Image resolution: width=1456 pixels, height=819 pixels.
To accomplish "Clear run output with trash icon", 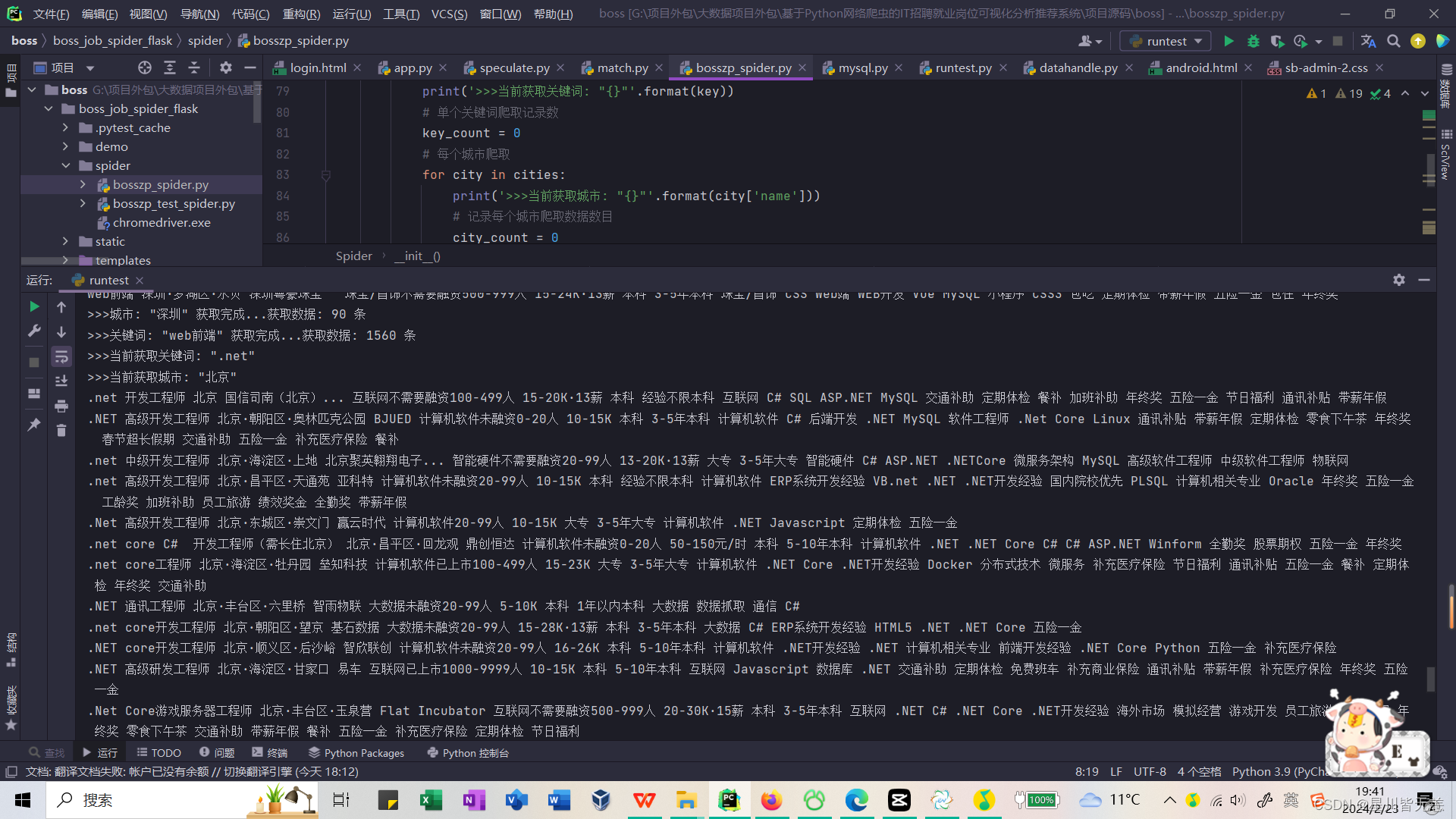I will (x=61, y=431).
